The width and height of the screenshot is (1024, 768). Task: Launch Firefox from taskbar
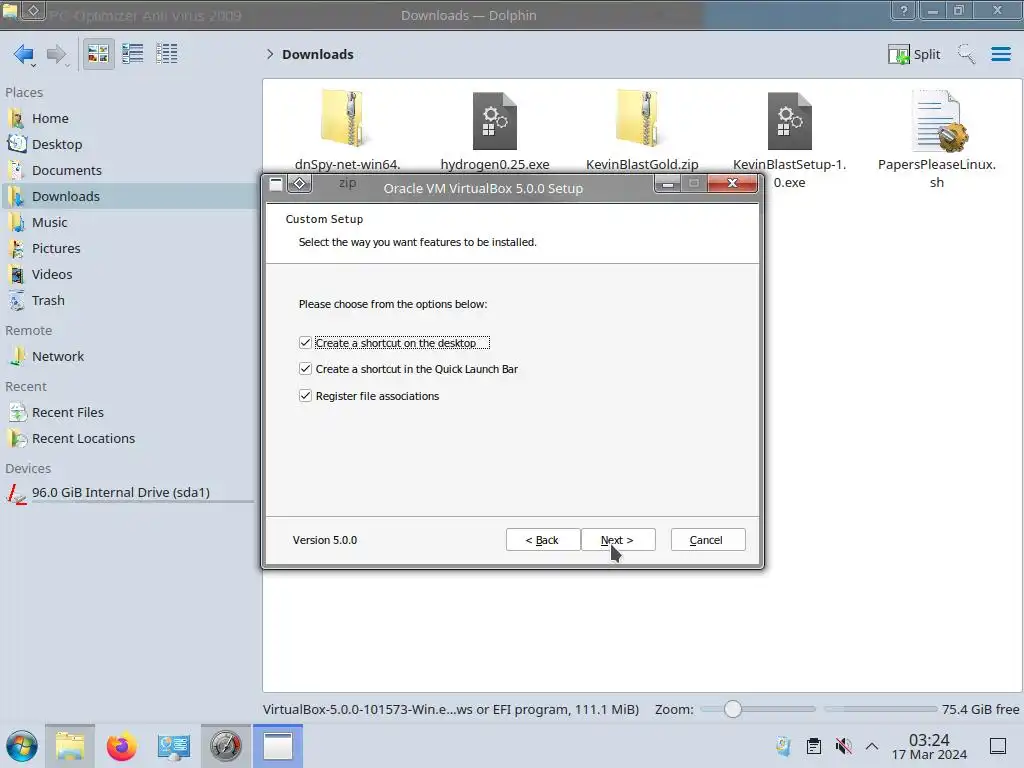121,746
